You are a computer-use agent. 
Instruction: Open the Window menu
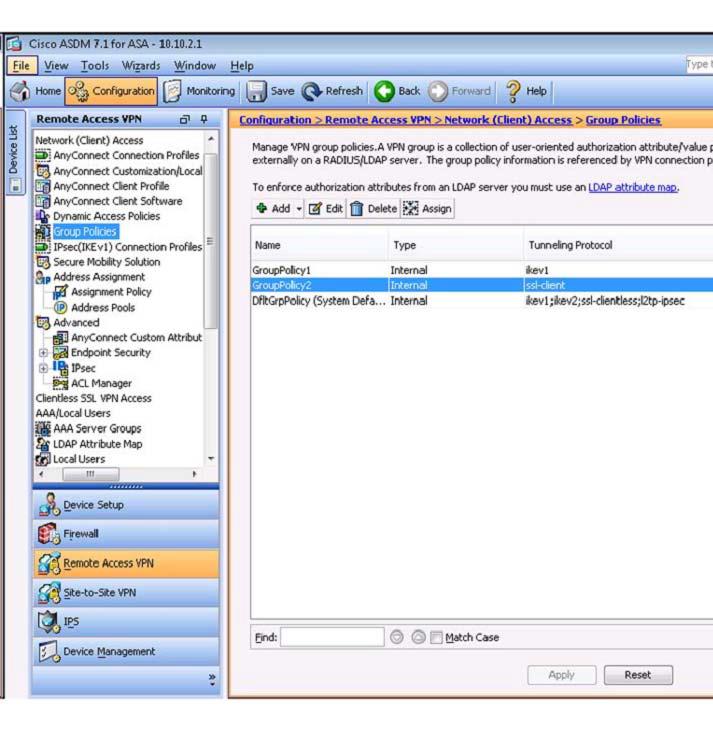coord(195,66)
